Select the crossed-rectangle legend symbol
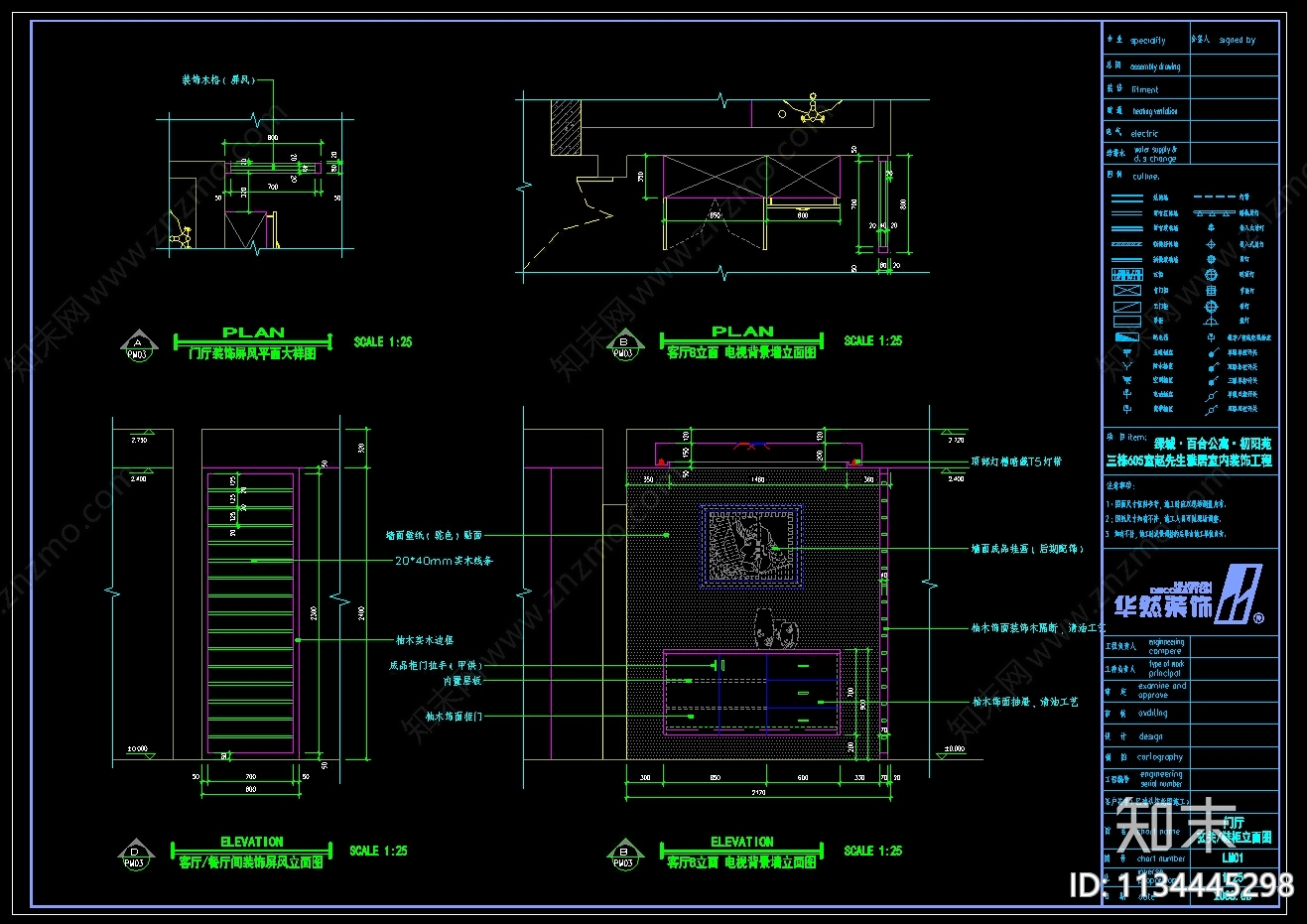 [1127, 291]
